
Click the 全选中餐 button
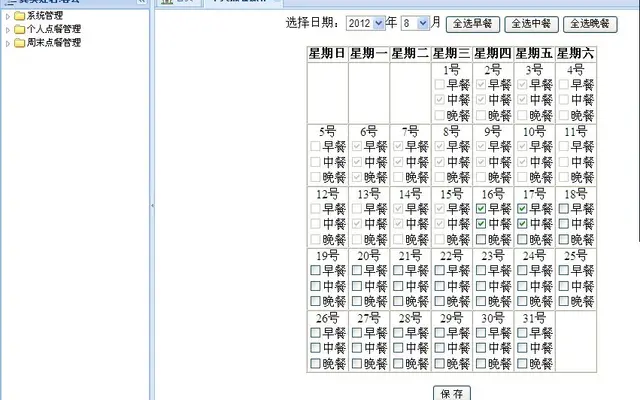[531, 24]
